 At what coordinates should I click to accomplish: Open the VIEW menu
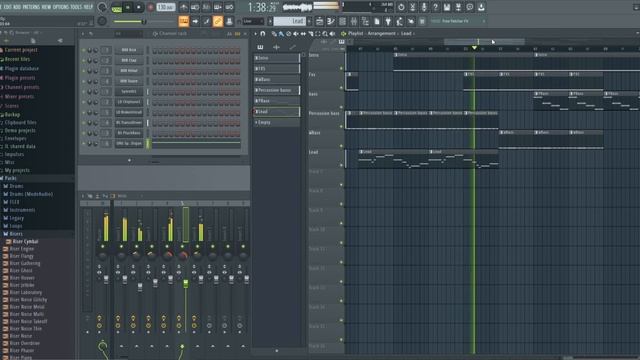(x=47, y=7)
